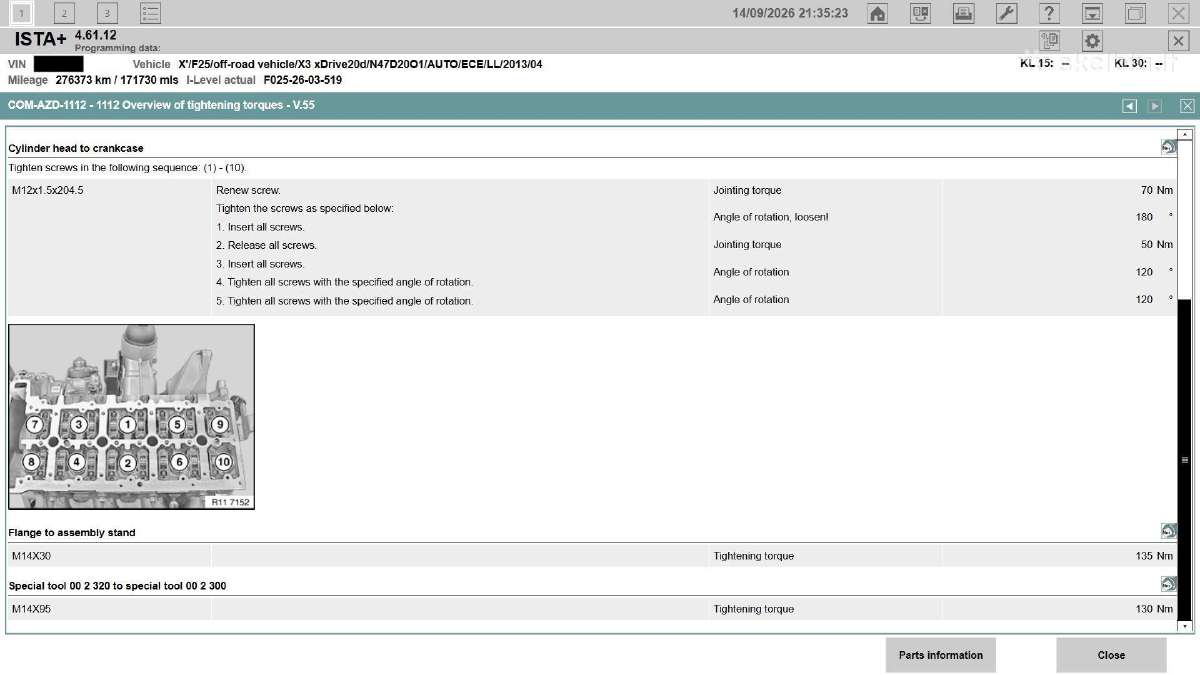
Task: Click the 'Flange to assembly stand' heading
Action: coord(72,532)
